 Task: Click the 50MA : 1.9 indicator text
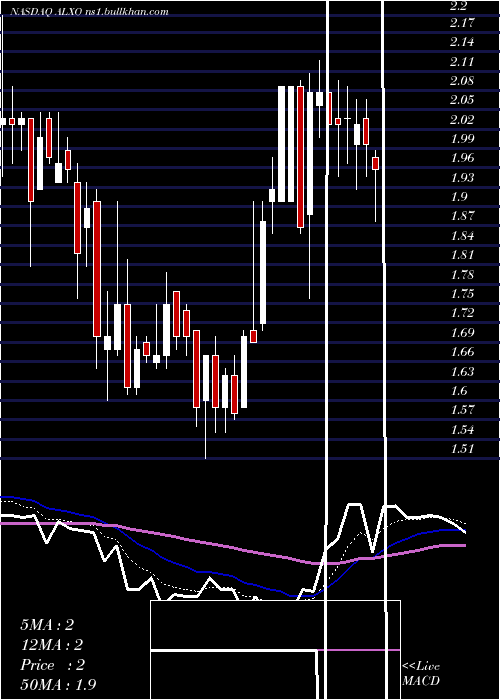[x=58, y=685]
